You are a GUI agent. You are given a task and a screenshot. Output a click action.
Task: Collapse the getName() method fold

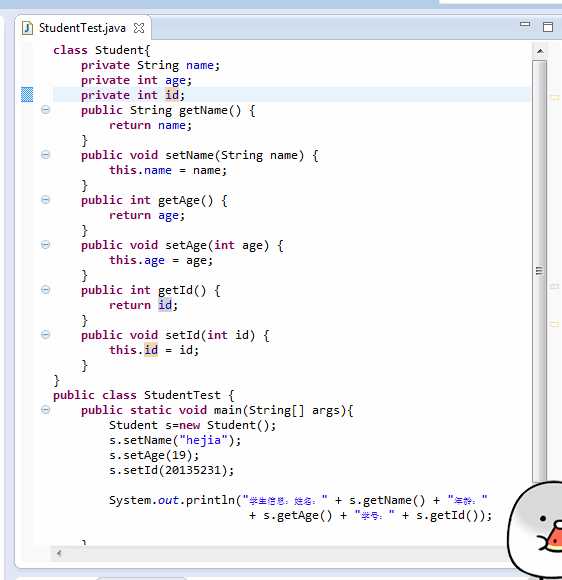pos(45,109)
